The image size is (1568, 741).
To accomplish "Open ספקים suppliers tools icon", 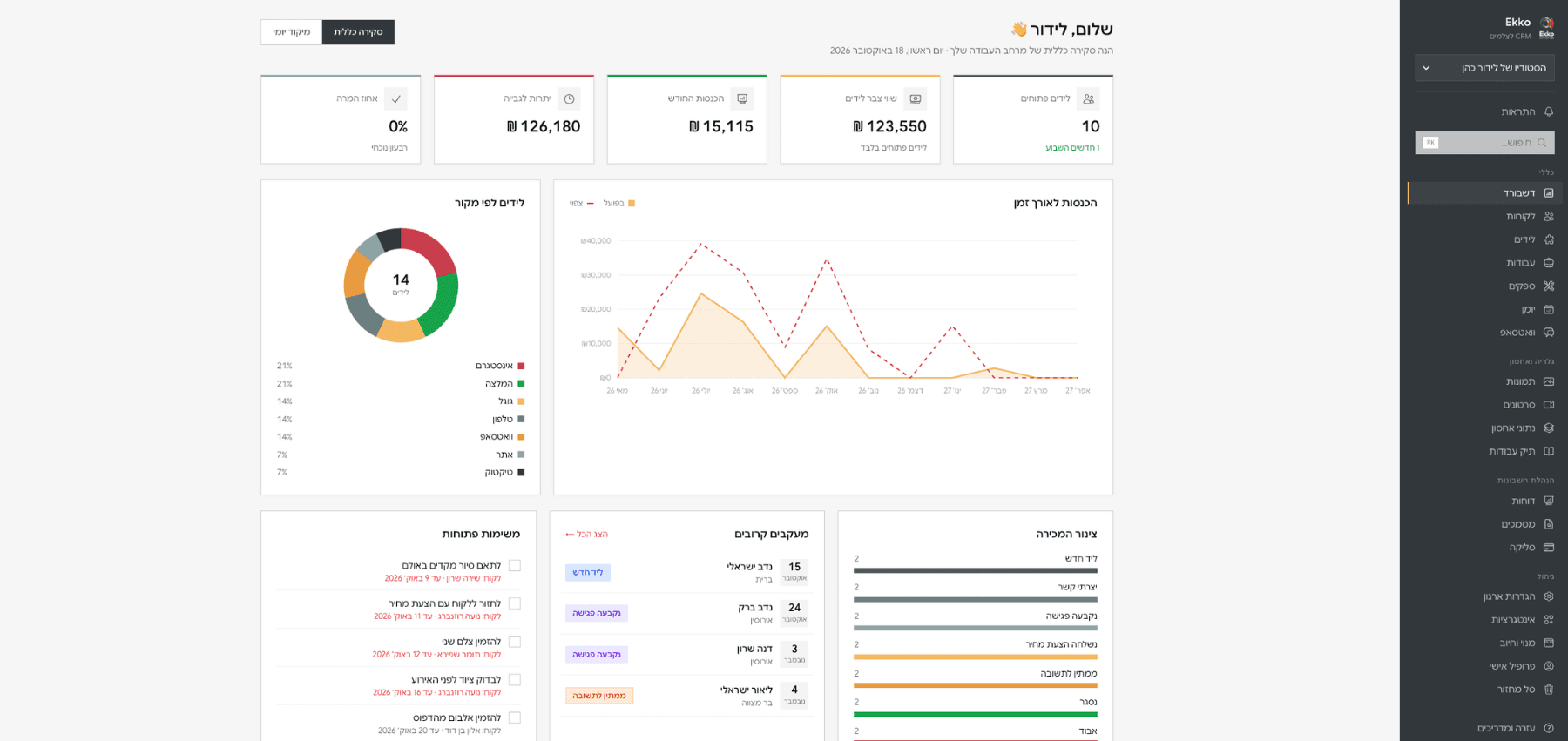I will 1549,286.
